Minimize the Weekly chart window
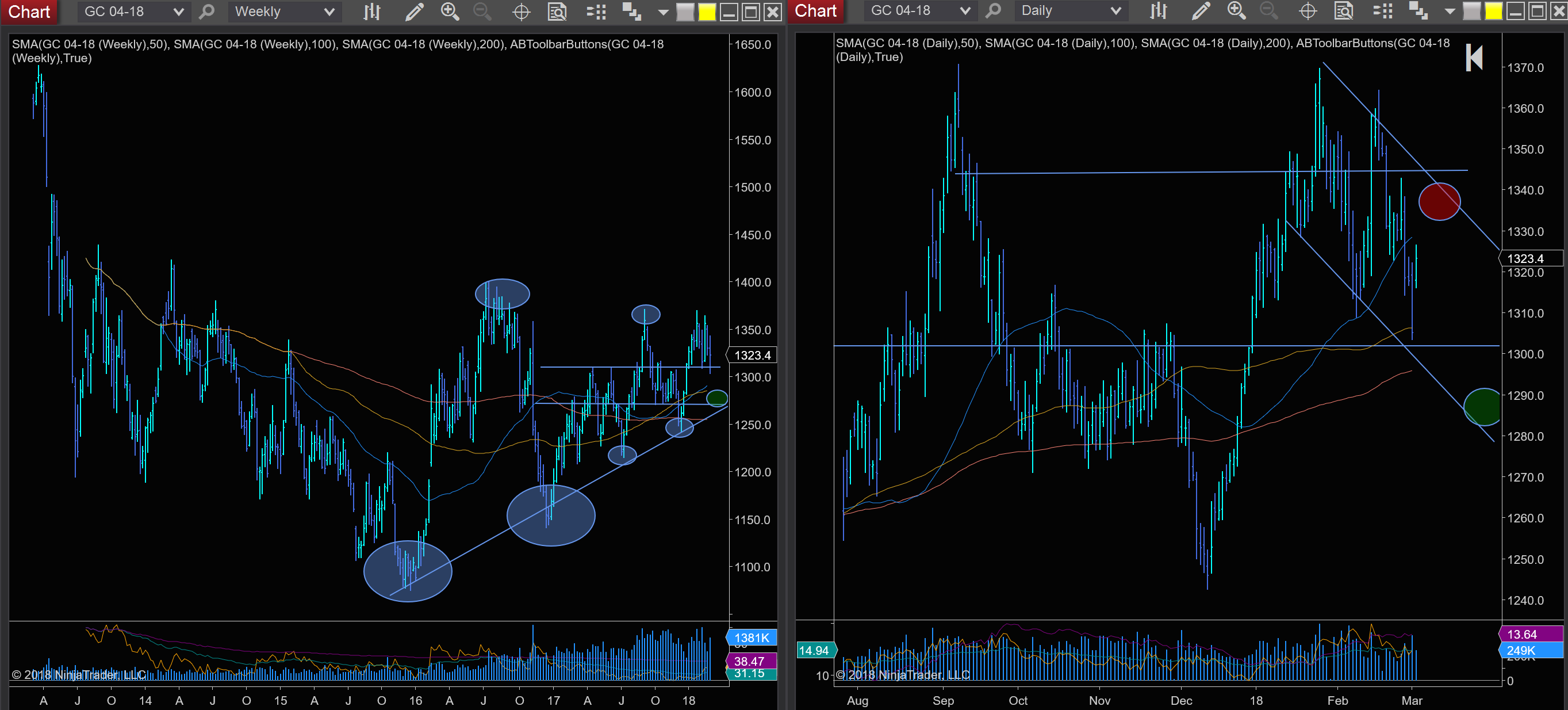 pyautogui.click(x=729, y=12)
